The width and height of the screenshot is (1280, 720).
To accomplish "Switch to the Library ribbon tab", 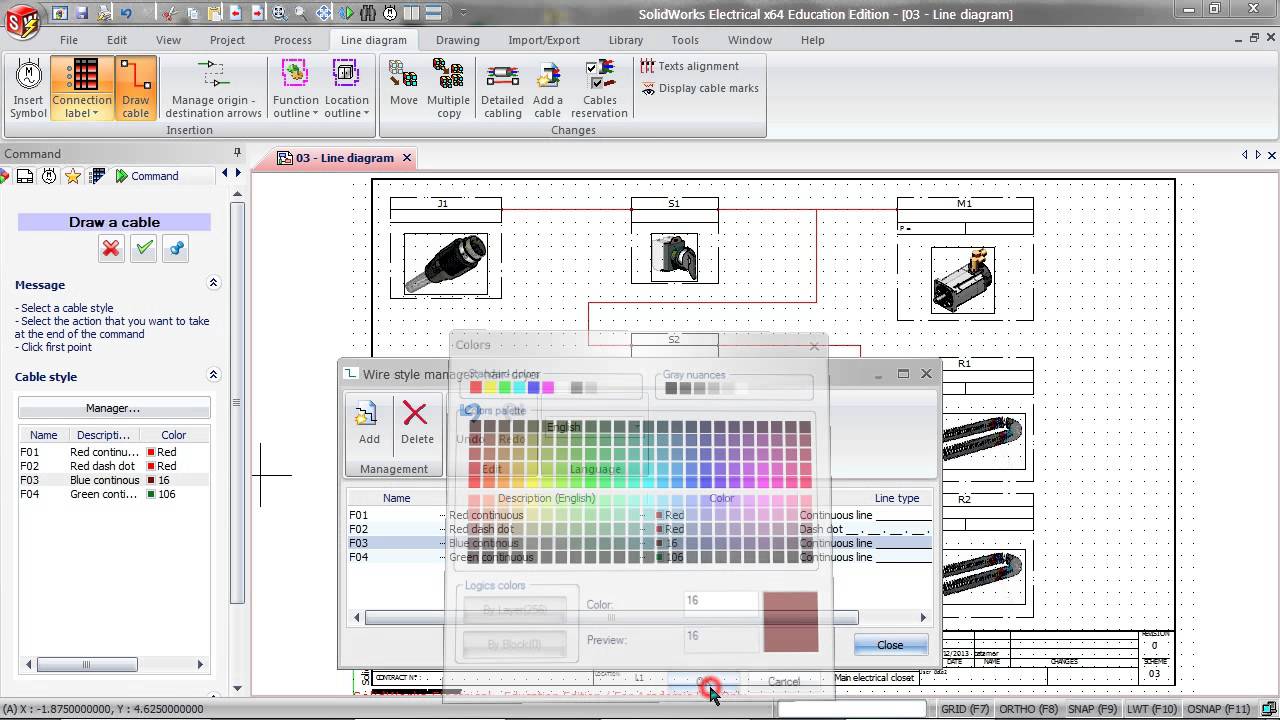I will pos(625,40).
